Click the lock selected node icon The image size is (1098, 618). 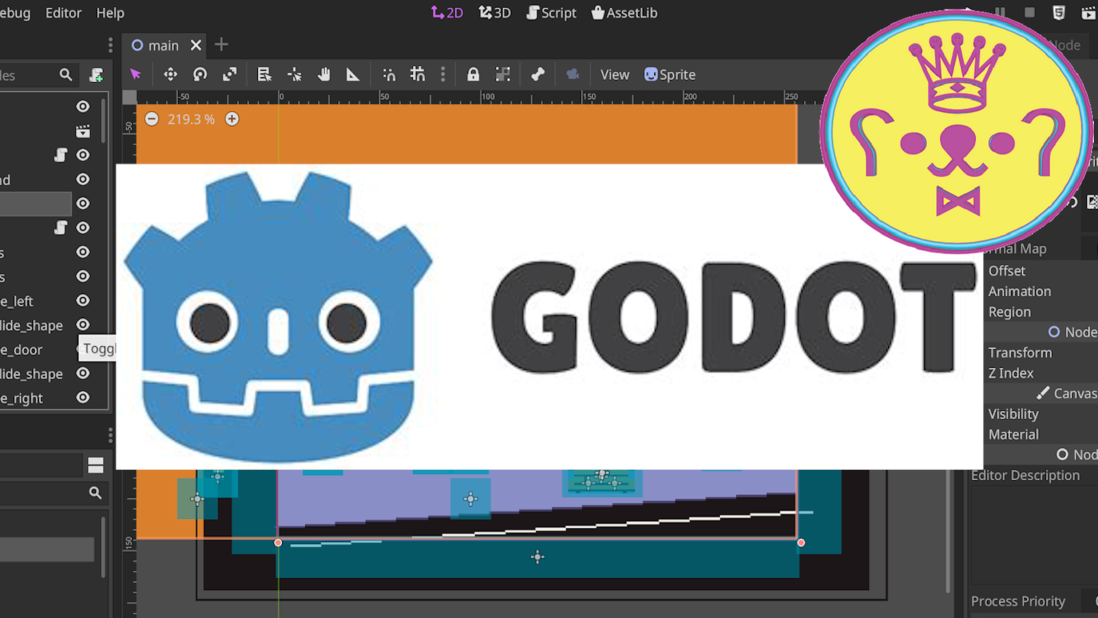[x=473, y=74]
